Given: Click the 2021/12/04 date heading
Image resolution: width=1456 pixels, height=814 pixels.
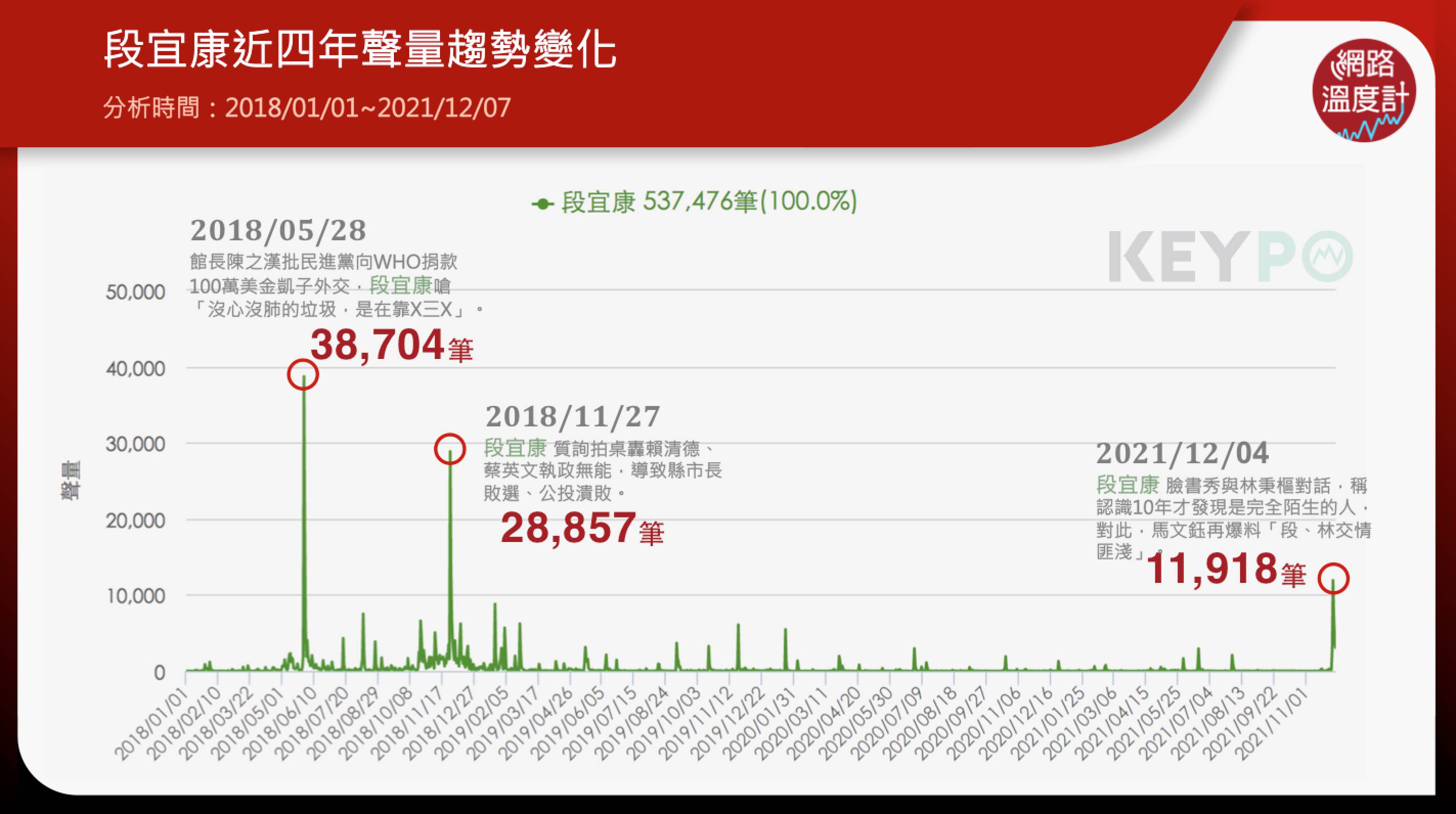Looking at the screenshot, I should coord(1182,453).
